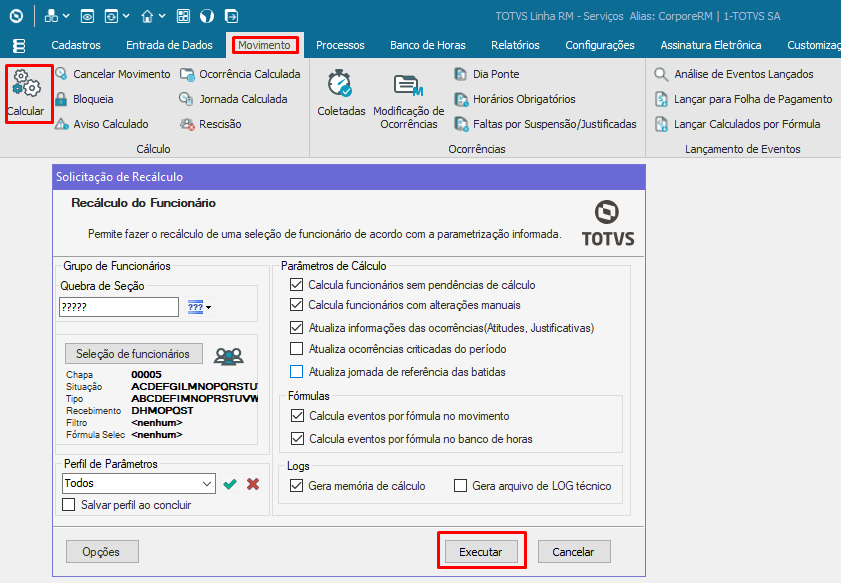The image size is (841, 583).
Task: Click the Quebra de Seção ????? input field
Action: [x=119, y=307]
